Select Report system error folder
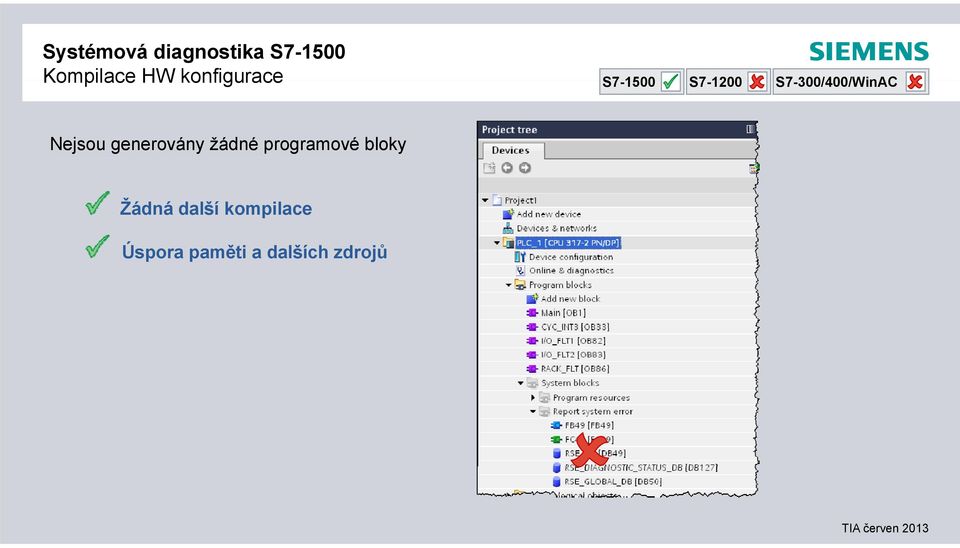Viewport: 960px width, 548px height. click(593, 411)
